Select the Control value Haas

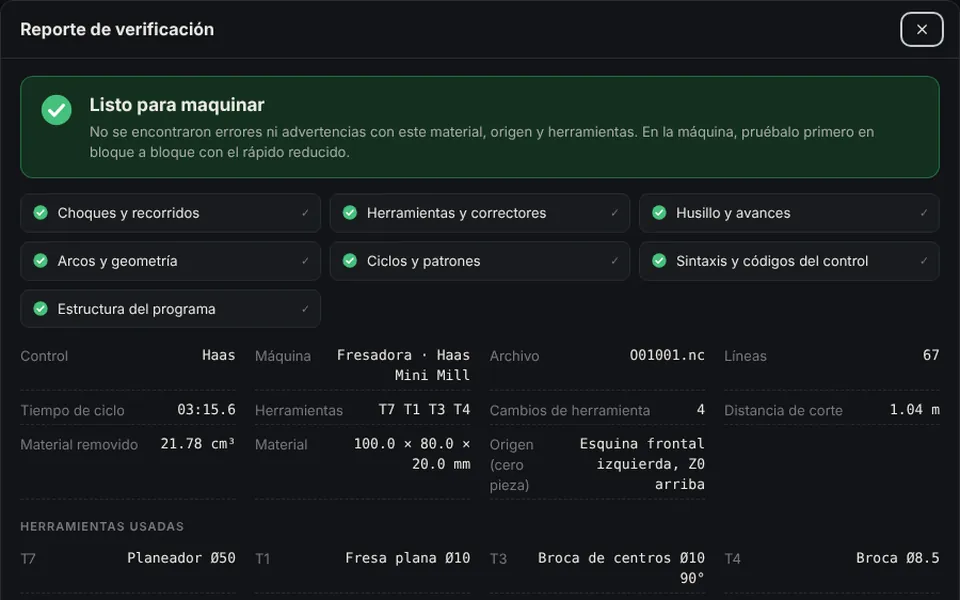(x=219, y=355)
